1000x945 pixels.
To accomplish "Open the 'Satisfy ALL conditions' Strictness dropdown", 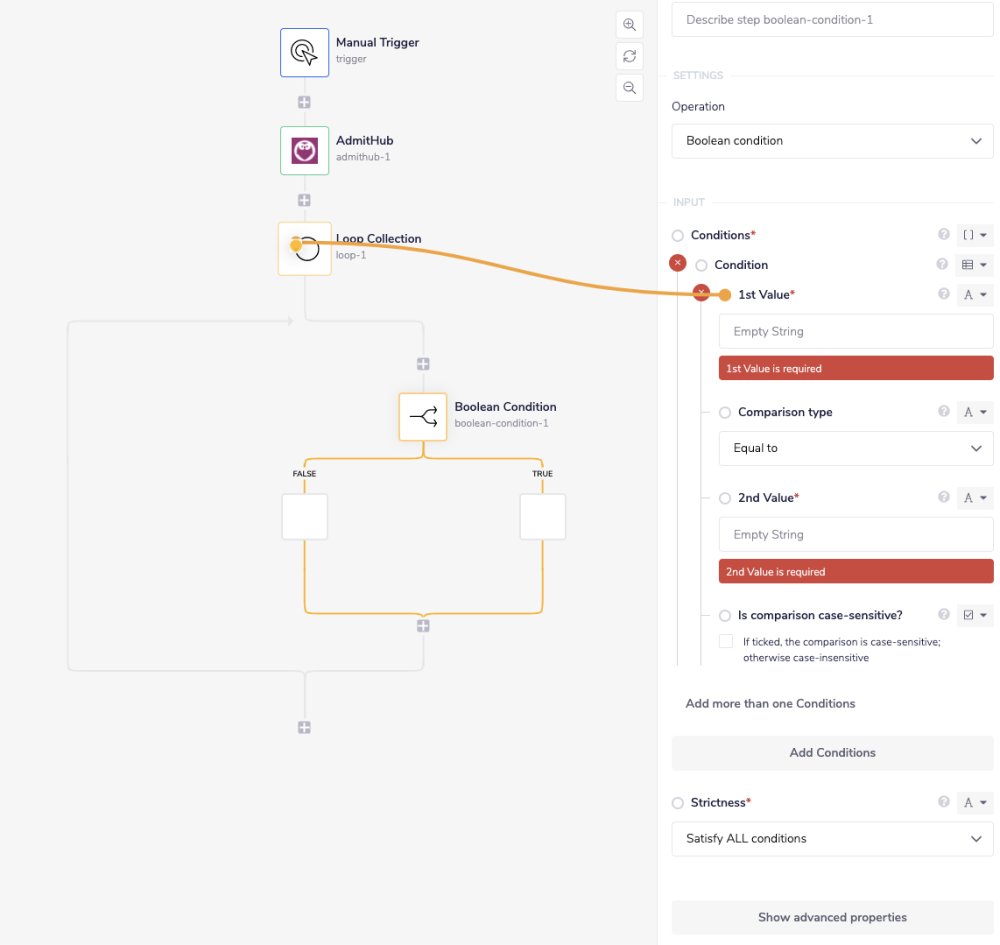I will [832, 839].
